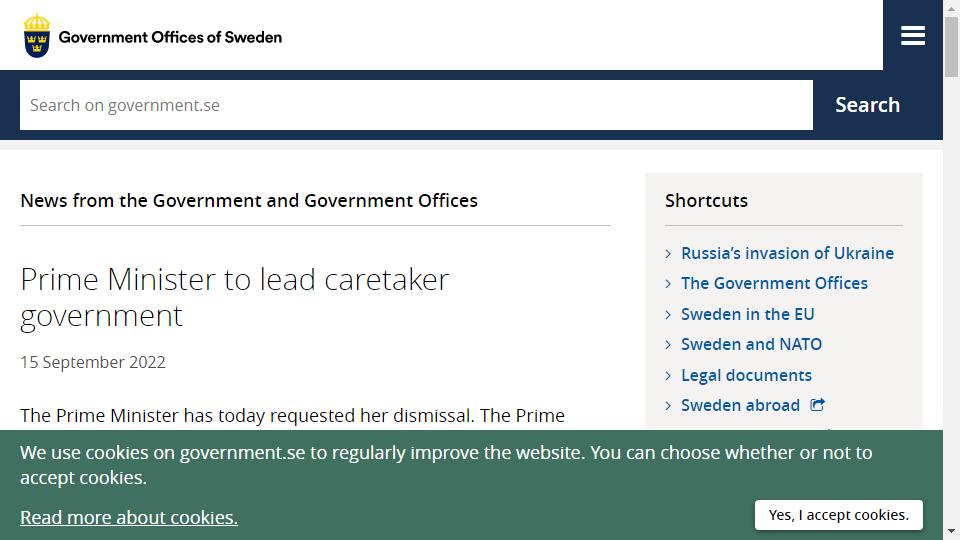Viewport: 960px width, 540px height.
Task: Open the Sweden in the EU shortcut
Action: (x=748, y=314)
